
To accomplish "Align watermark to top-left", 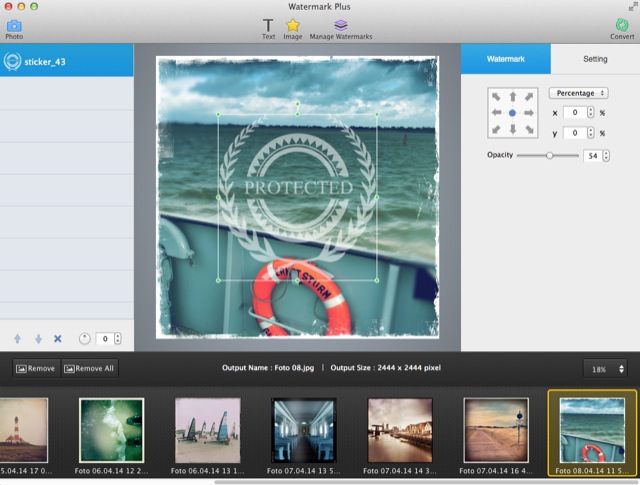I will click(x=496, y=97).
